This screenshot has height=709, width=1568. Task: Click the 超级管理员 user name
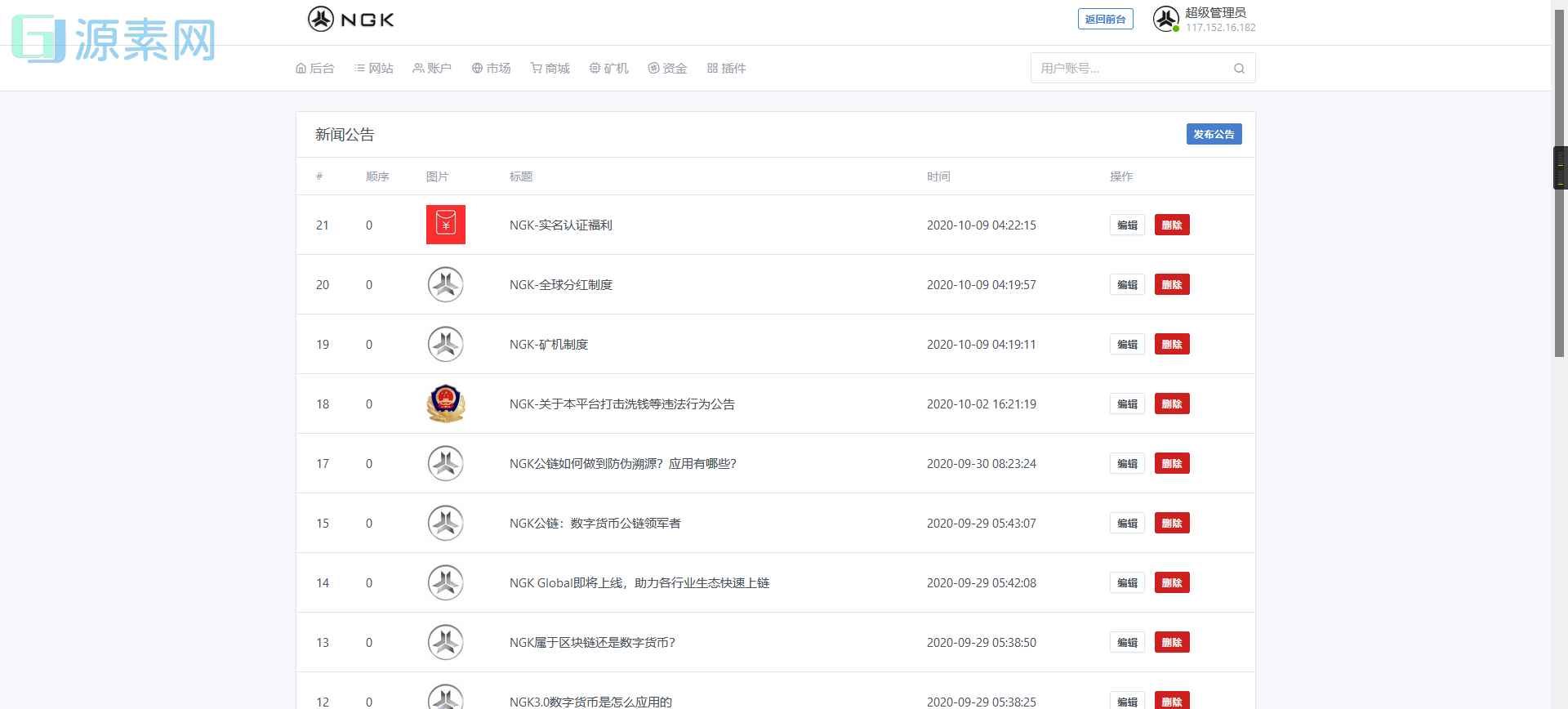(x=1215, y=12)
